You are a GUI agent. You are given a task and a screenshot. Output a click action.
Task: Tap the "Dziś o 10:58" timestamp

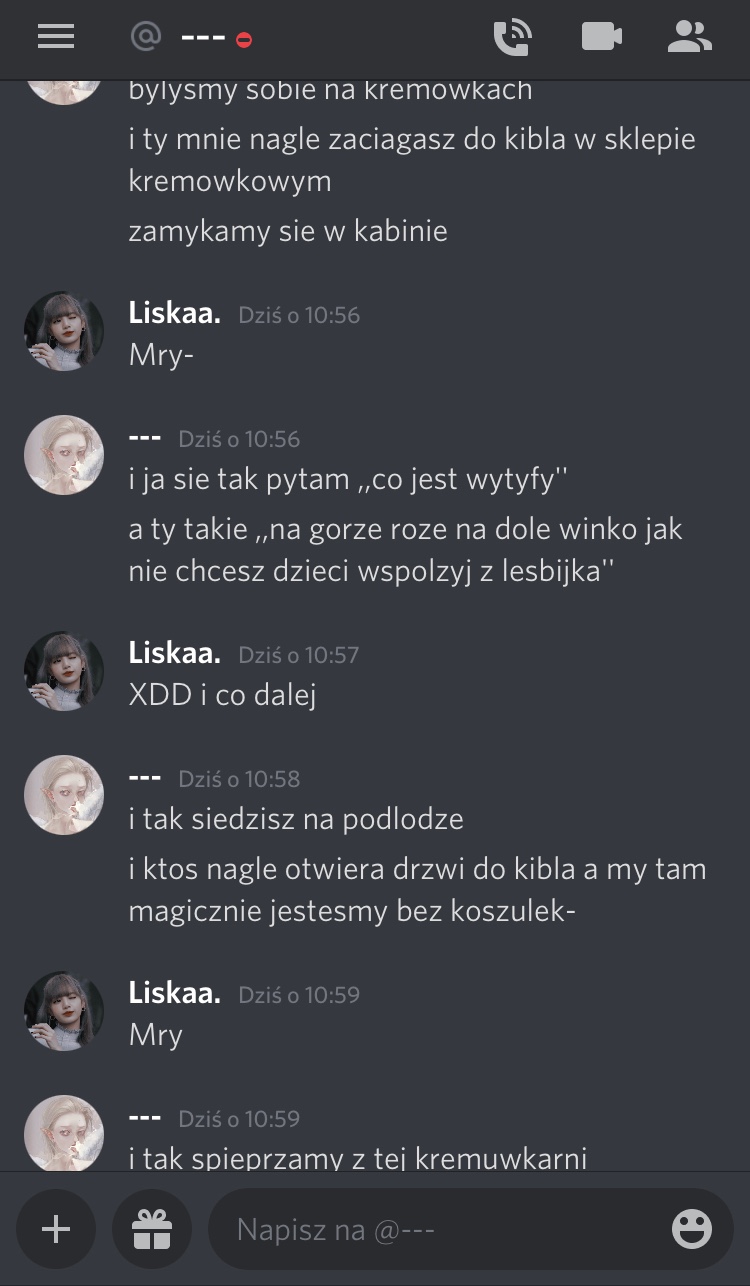pyautogui.click(x=239, y=779)
